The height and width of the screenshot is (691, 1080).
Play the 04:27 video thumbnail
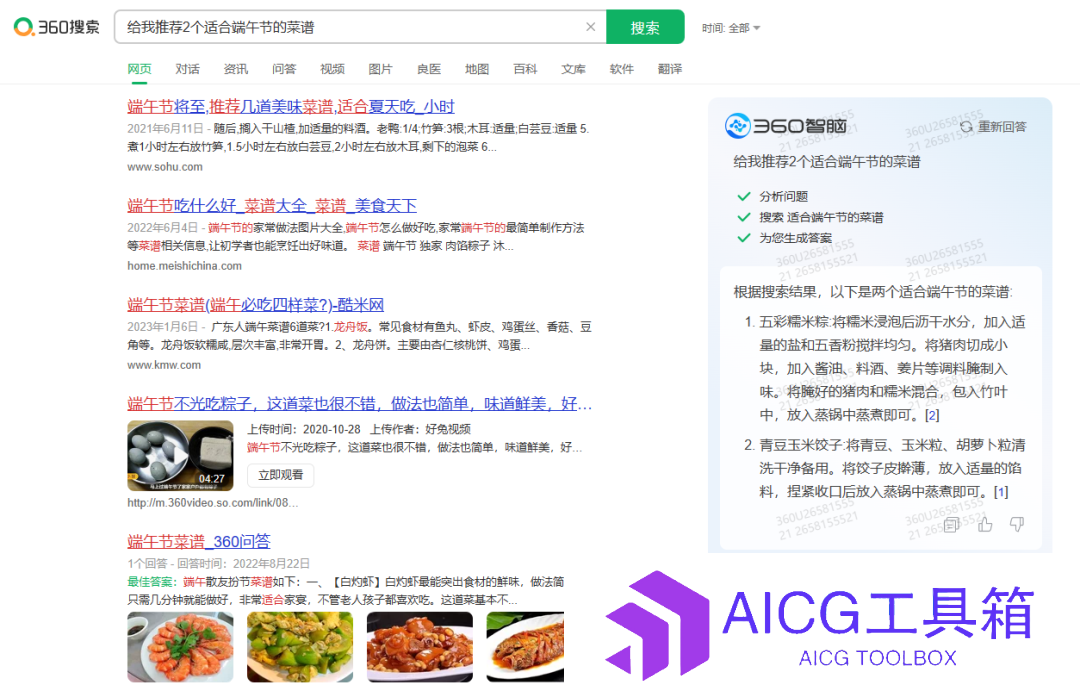point(180,455)
